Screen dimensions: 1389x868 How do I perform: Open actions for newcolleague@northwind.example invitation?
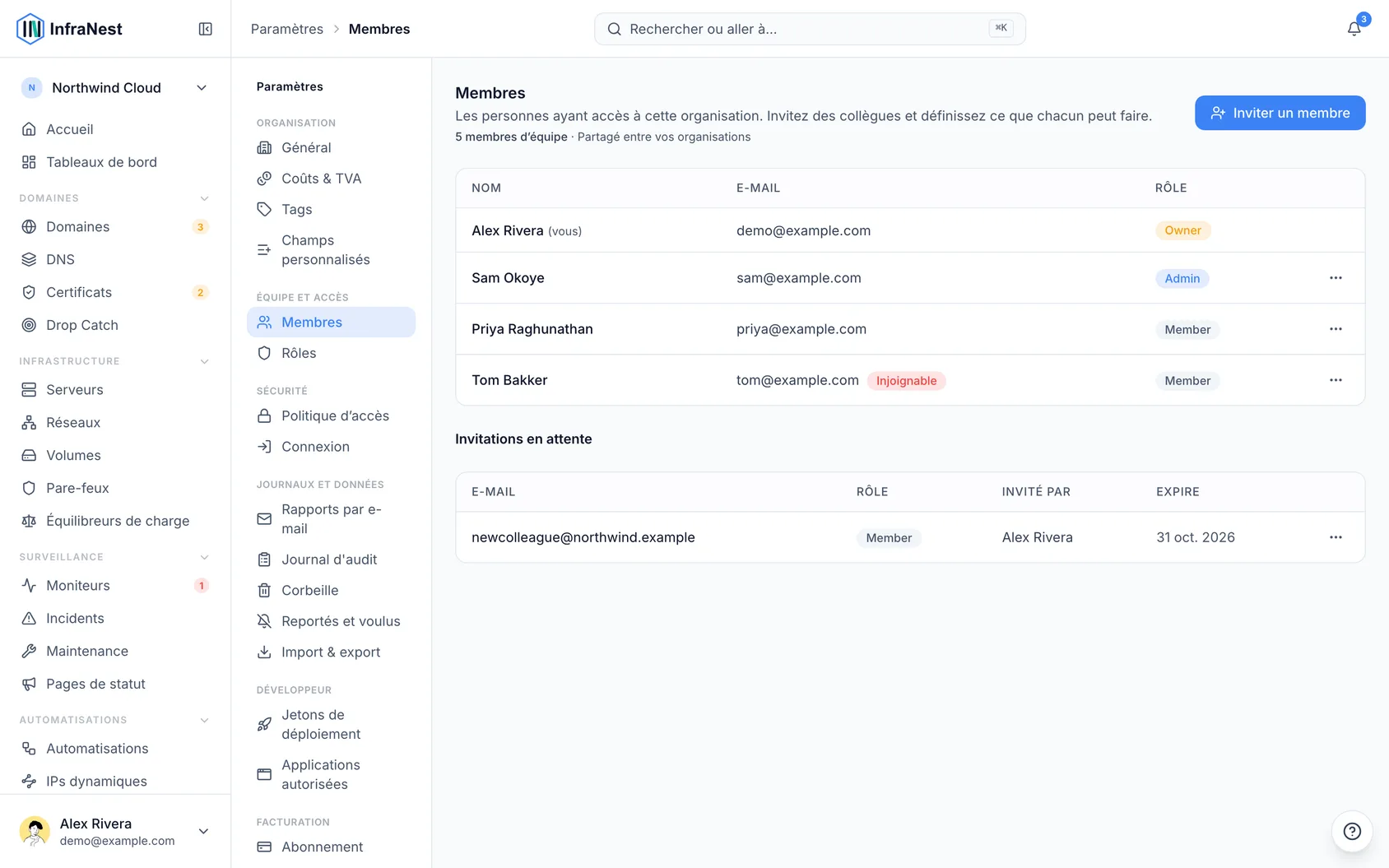(1336, 537)
